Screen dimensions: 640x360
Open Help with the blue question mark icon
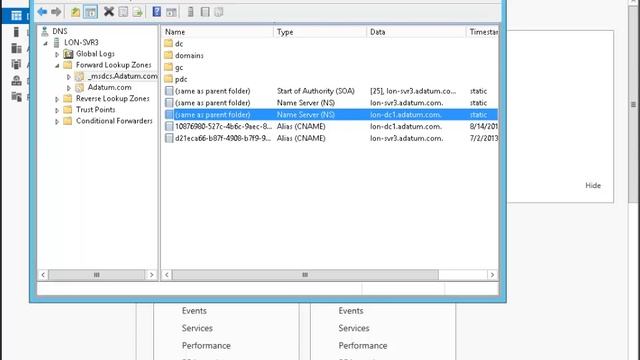point(156,11)
